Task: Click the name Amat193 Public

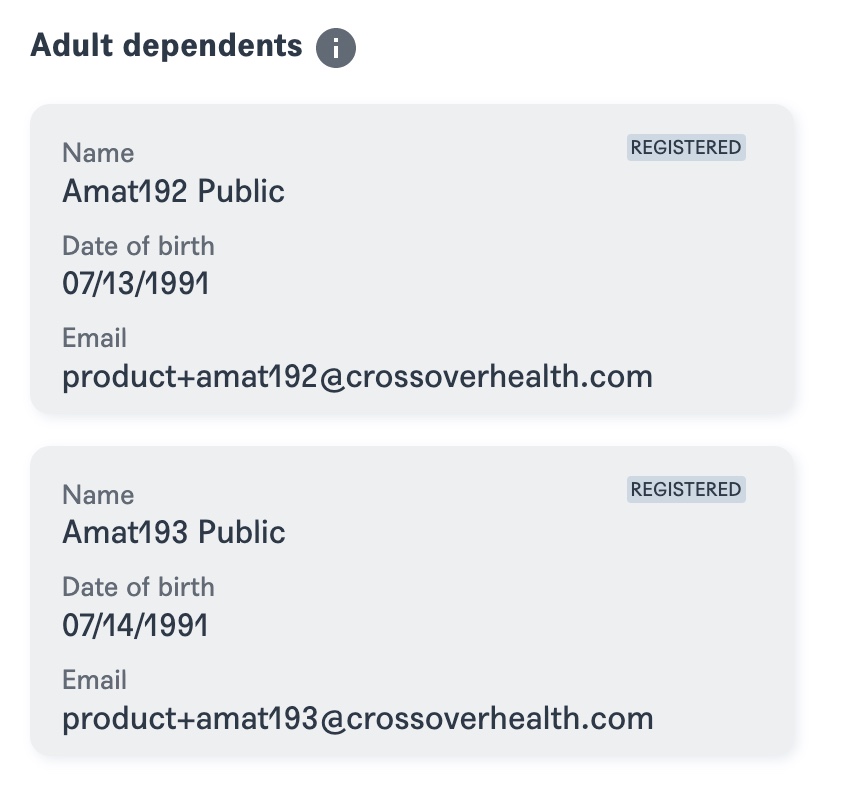Action: pyautogui.click(x=174, y=532)
